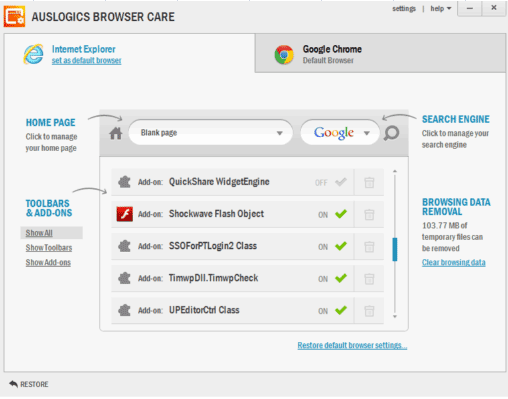Screen dimensions: 508x399
Task: Click set as default browser link
Action: point(86,61)
